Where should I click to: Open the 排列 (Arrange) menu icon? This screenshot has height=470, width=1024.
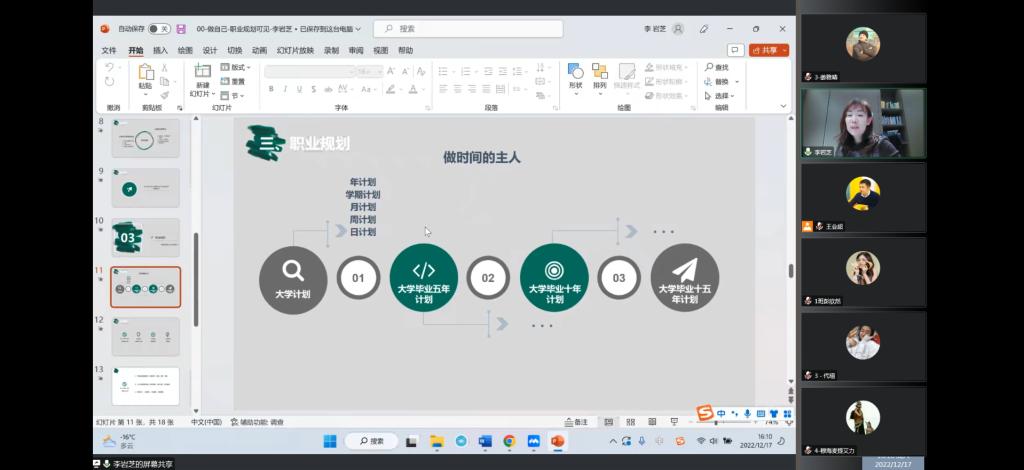tap(599, 72)
